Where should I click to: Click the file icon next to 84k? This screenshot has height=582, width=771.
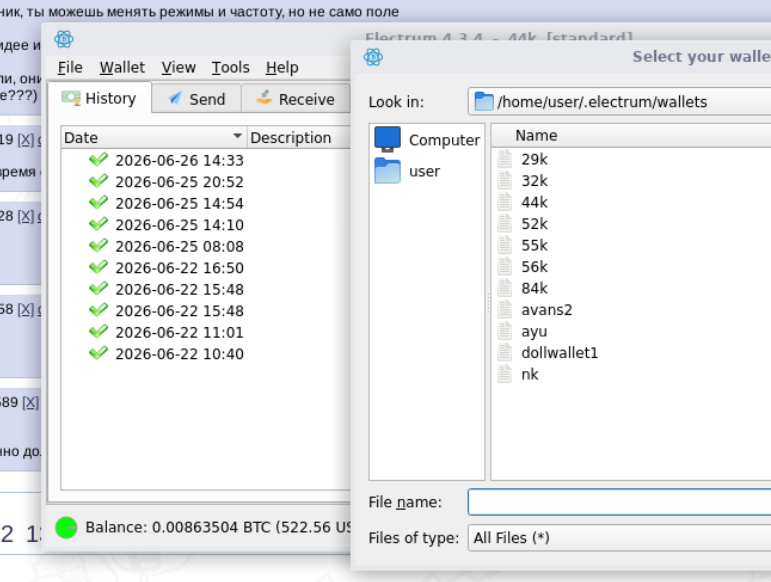click(504, 288)
